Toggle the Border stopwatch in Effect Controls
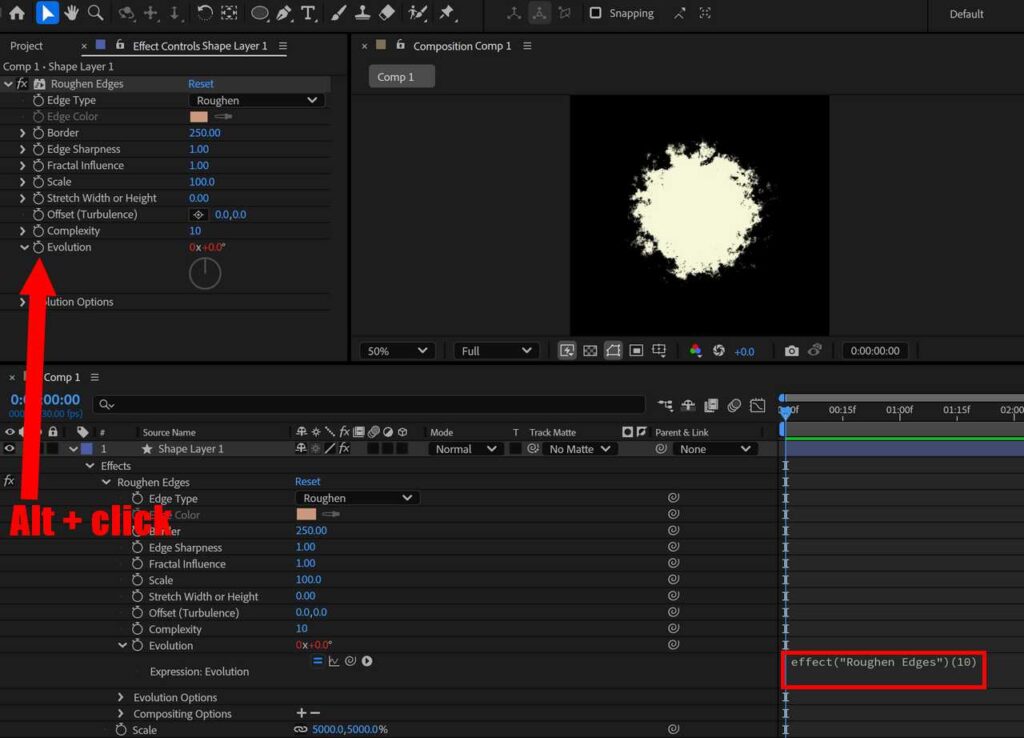The image size is (1024, 738). (x=39, y=133)
